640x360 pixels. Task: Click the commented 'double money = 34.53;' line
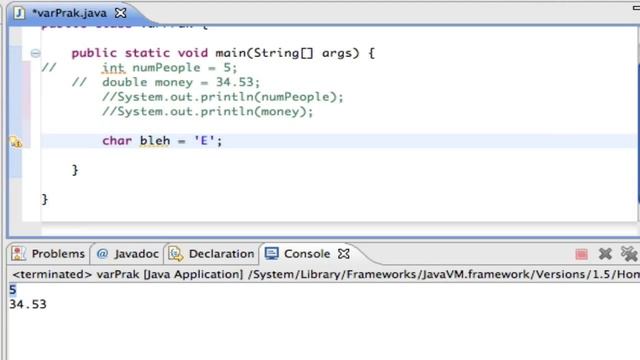coord(181,82)
